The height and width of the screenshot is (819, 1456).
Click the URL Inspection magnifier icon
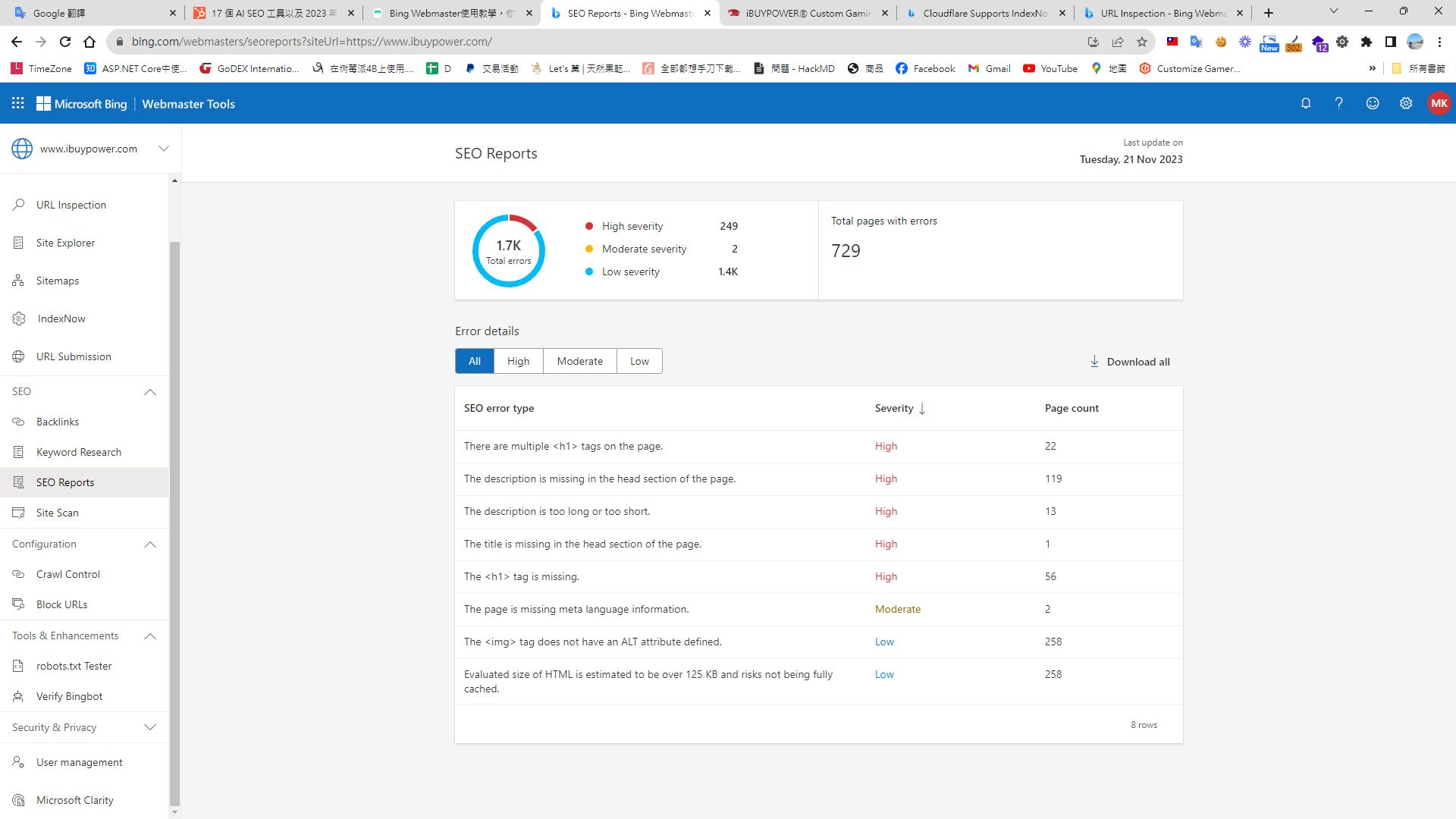pyautogui.click(x=19, y=205)
